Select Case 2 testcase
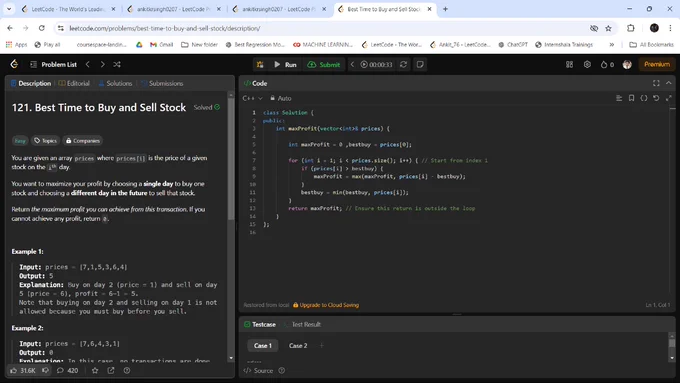This screenshot has height=383, width=680. (298, 346)
